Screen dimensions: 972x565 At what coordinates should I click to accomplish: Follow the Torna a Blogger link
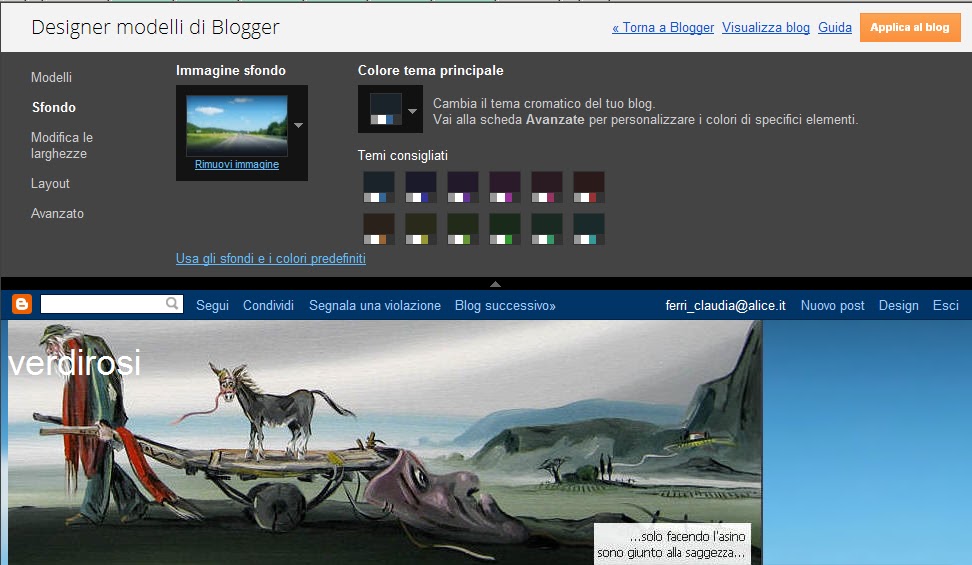click(663, 27)
